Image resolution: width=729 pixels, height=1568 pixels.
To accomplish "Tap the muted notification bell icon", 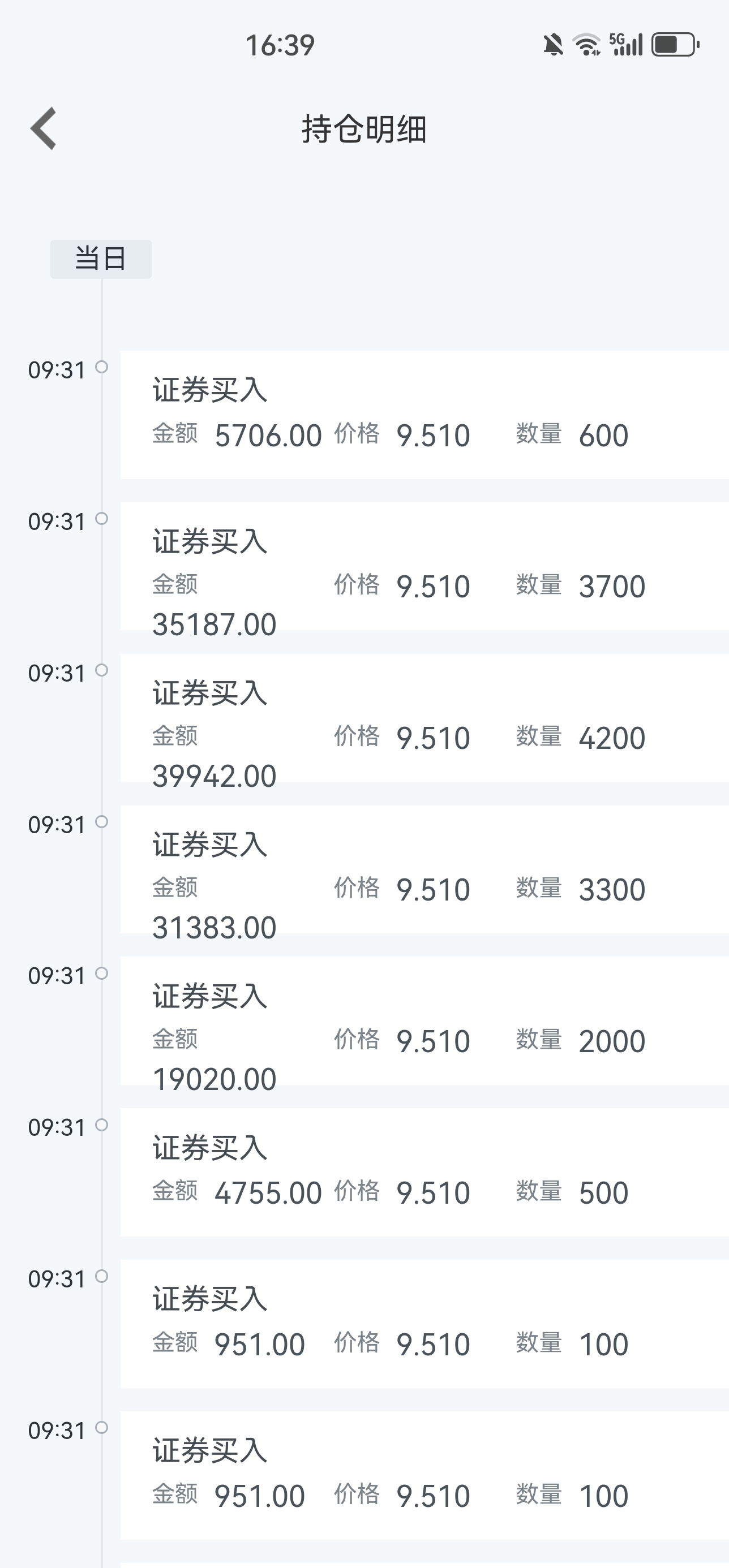I will click(553, 45).
